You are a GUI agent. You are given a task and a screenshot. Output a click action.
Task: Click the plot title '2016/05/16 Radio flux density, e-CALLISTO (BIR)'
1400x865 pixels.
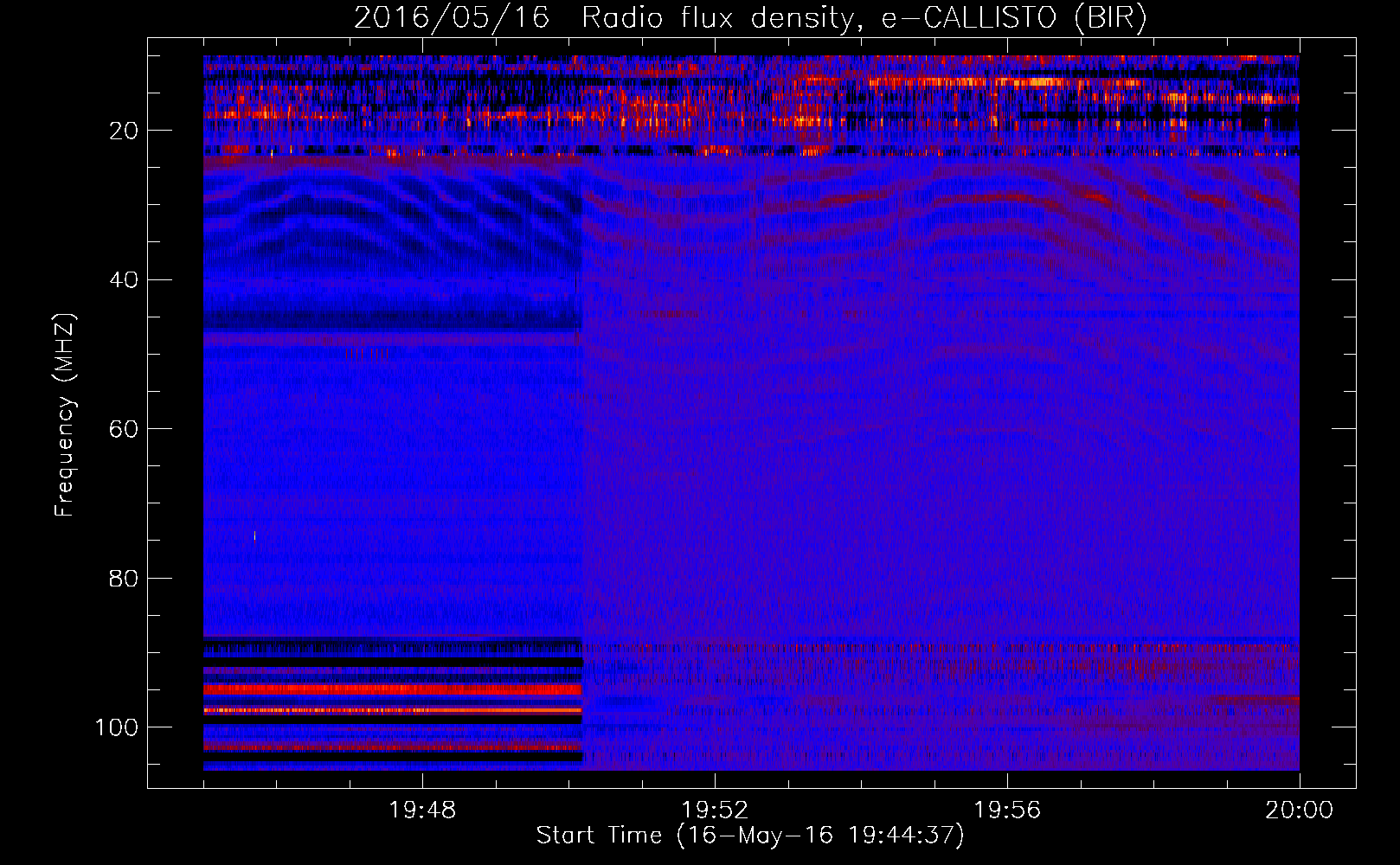tap(750, 18)
